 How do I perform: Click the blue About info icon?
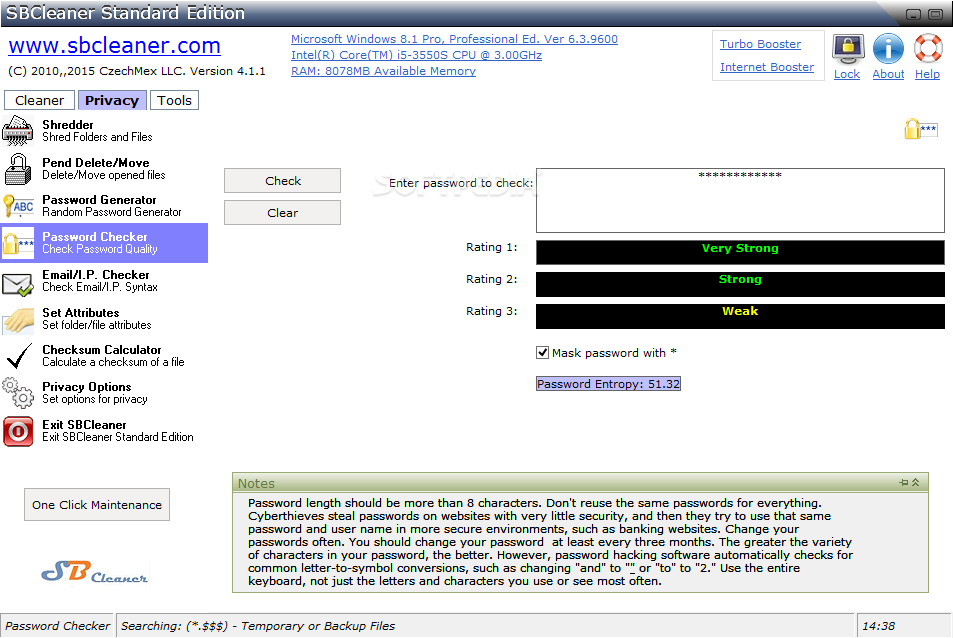888,49
